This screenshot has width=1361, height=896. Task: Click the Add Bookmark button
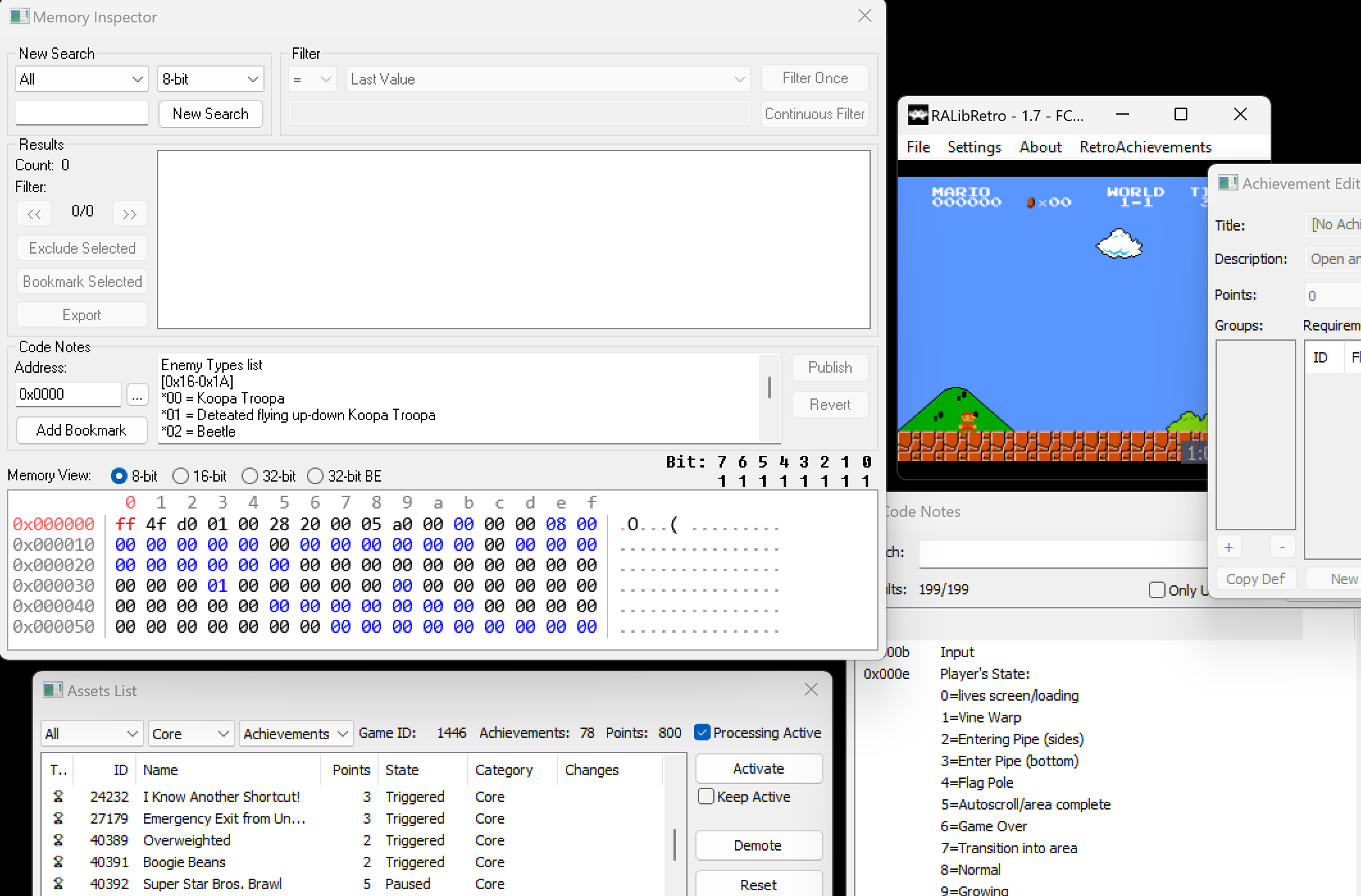click(x=81, y=430)
